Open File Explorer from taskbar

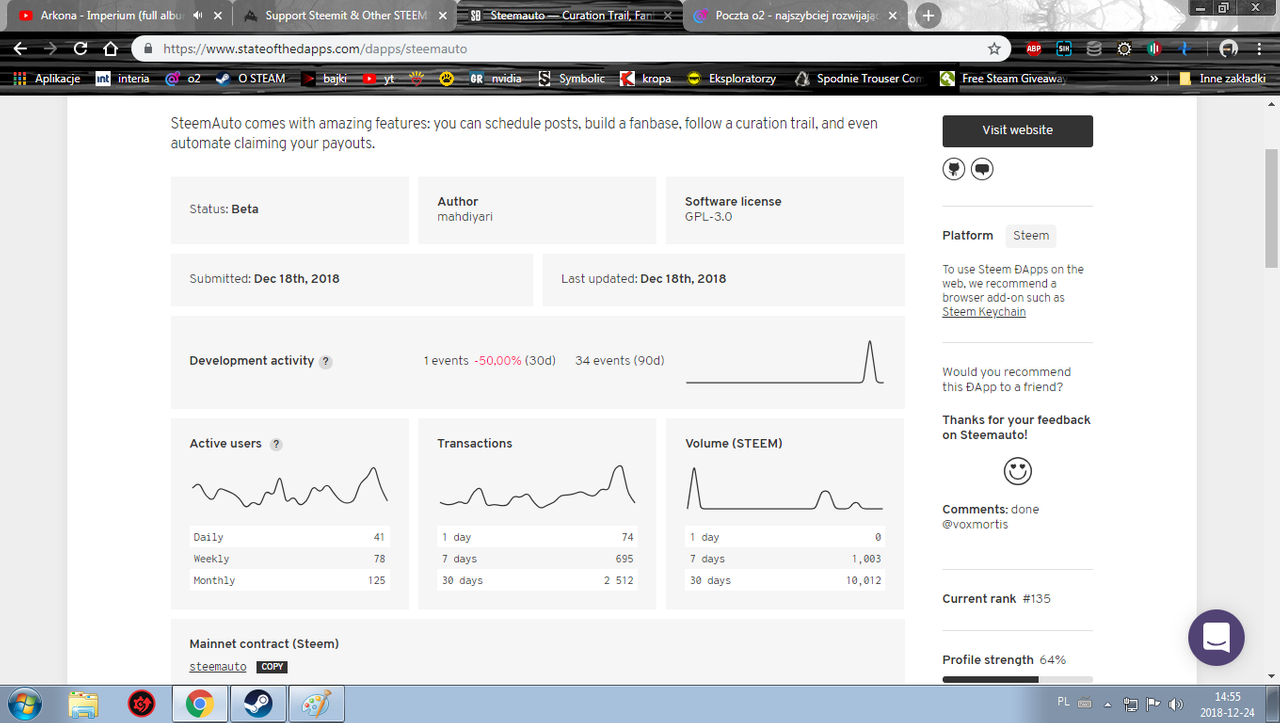tap(84, 705)
